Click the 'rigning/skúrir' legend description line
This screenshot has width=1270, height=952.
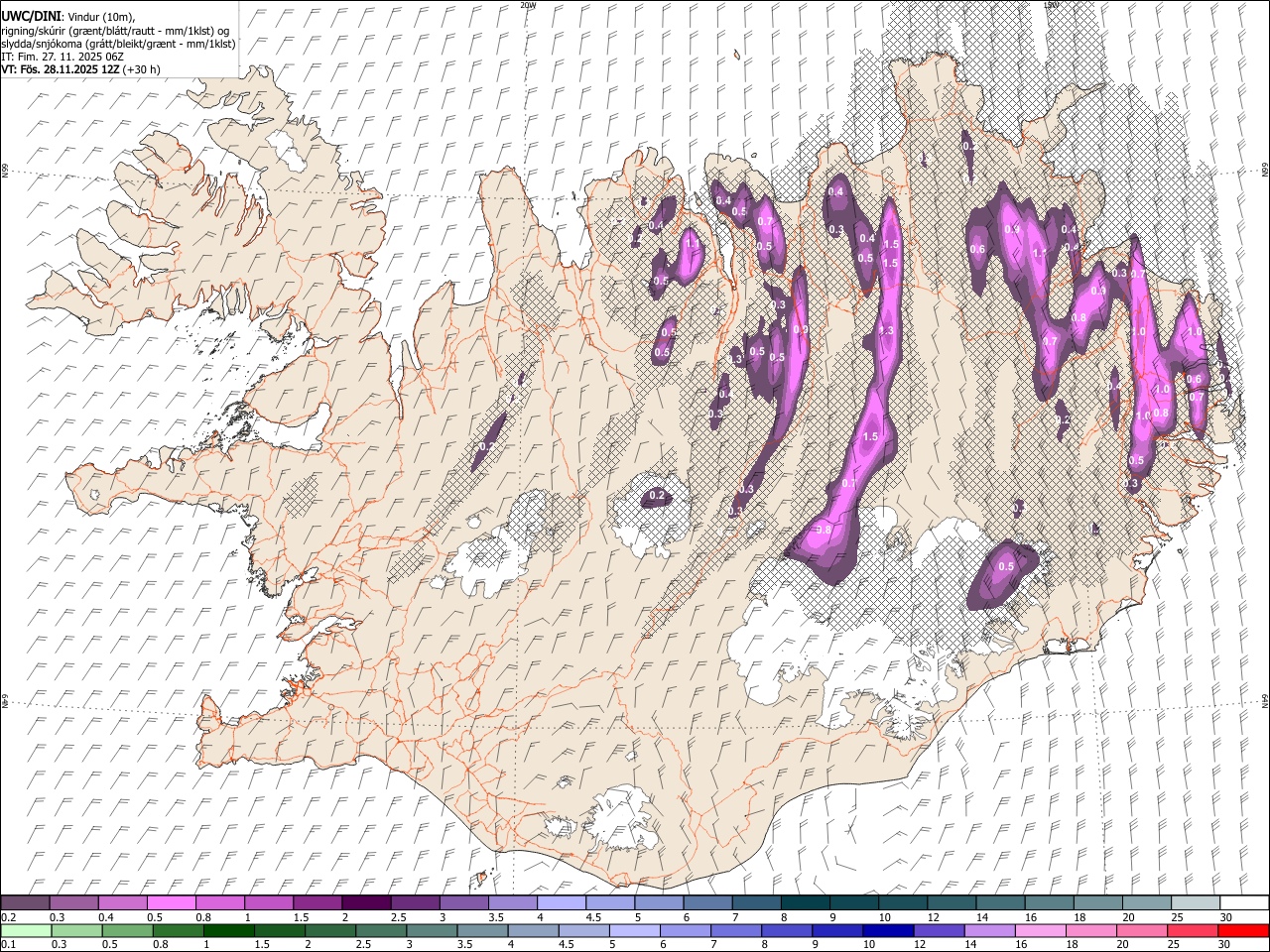coord(115,30)
